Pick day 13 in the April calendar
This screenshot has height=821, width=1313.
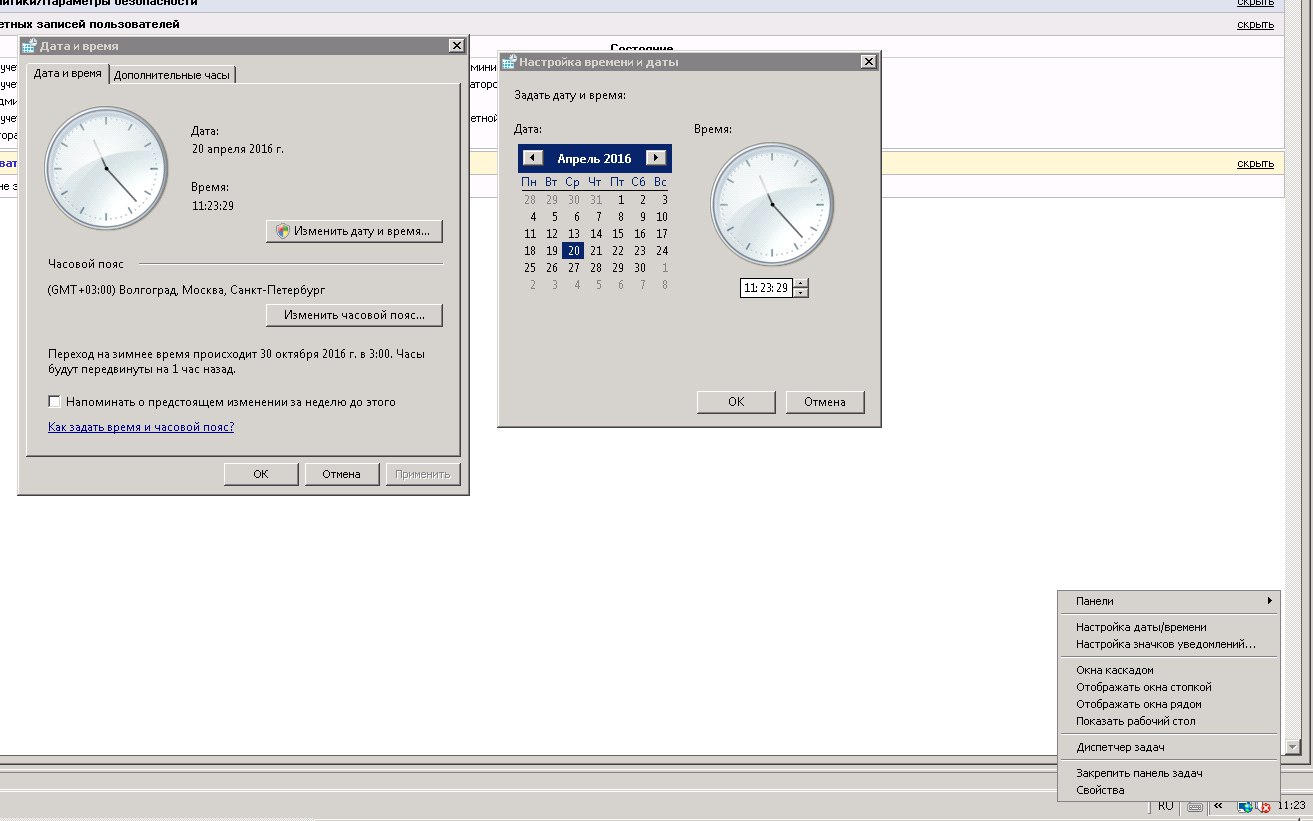point(574,234)
